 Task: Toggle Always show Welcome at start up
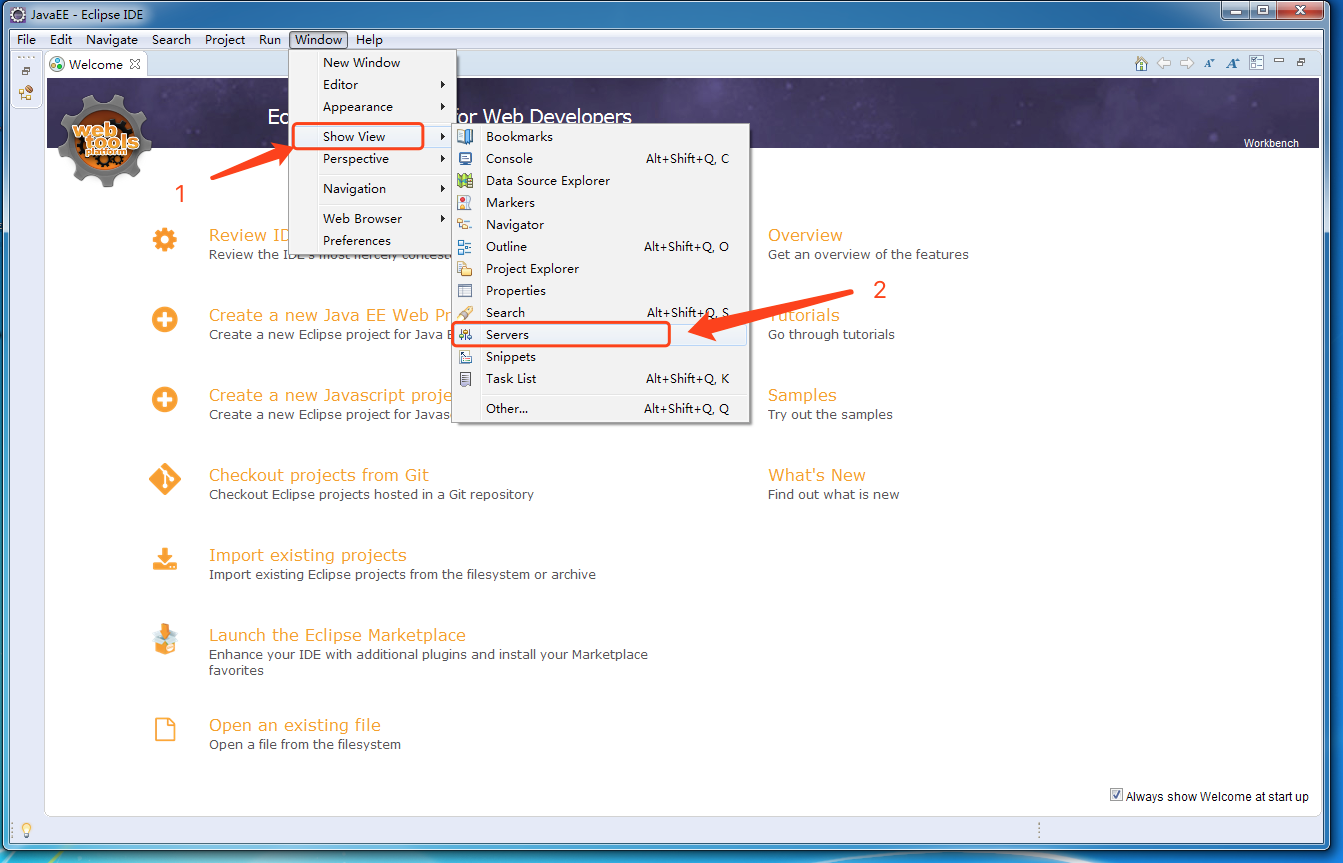(x=1116, y=795)
